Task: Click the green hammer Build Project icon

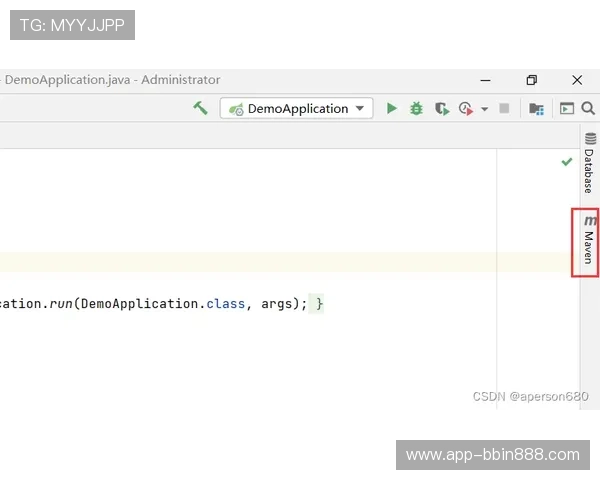Action: click(x=201, y=108)
